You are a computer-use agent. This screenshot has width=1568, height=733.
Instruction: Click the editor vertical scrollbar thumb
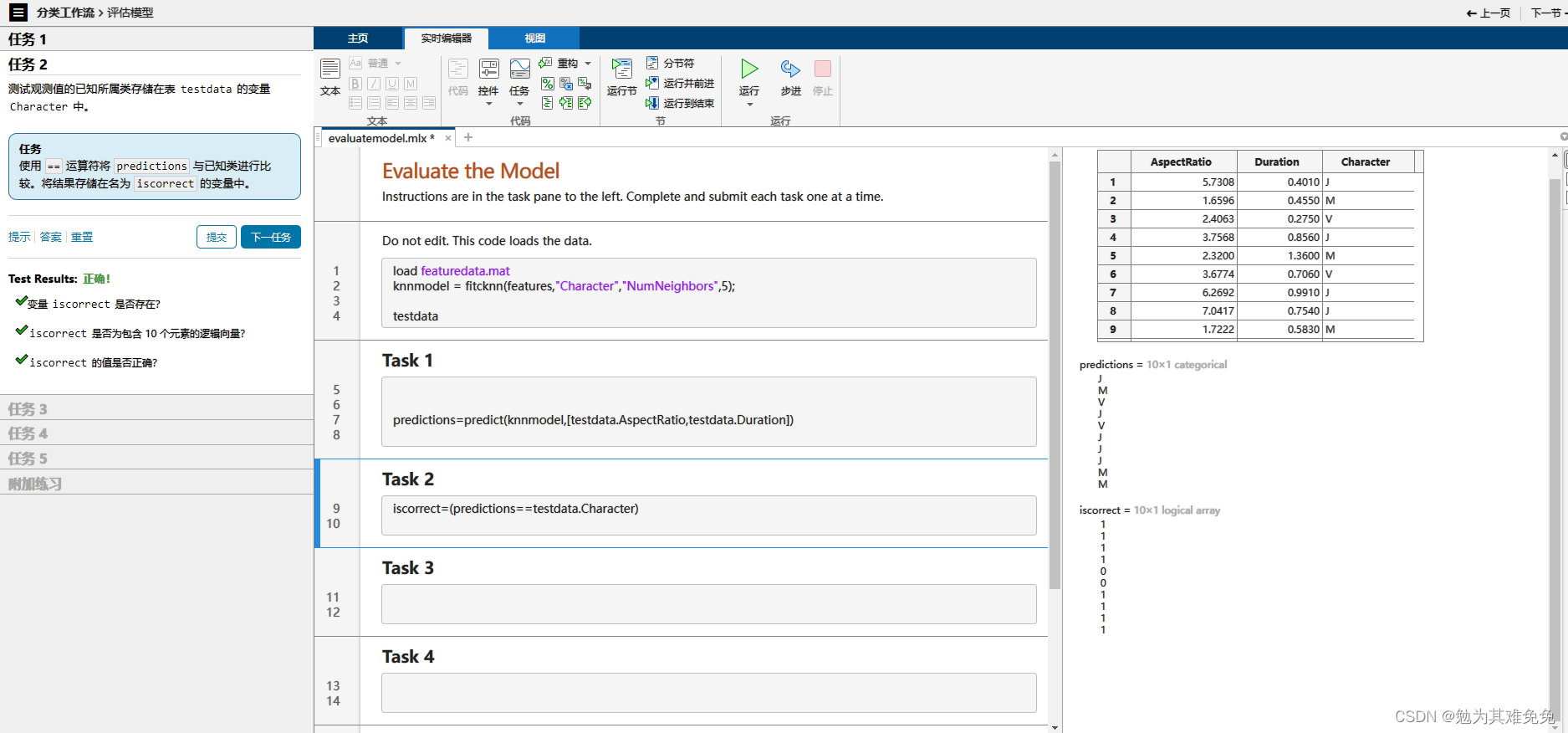pos(1055,375)
